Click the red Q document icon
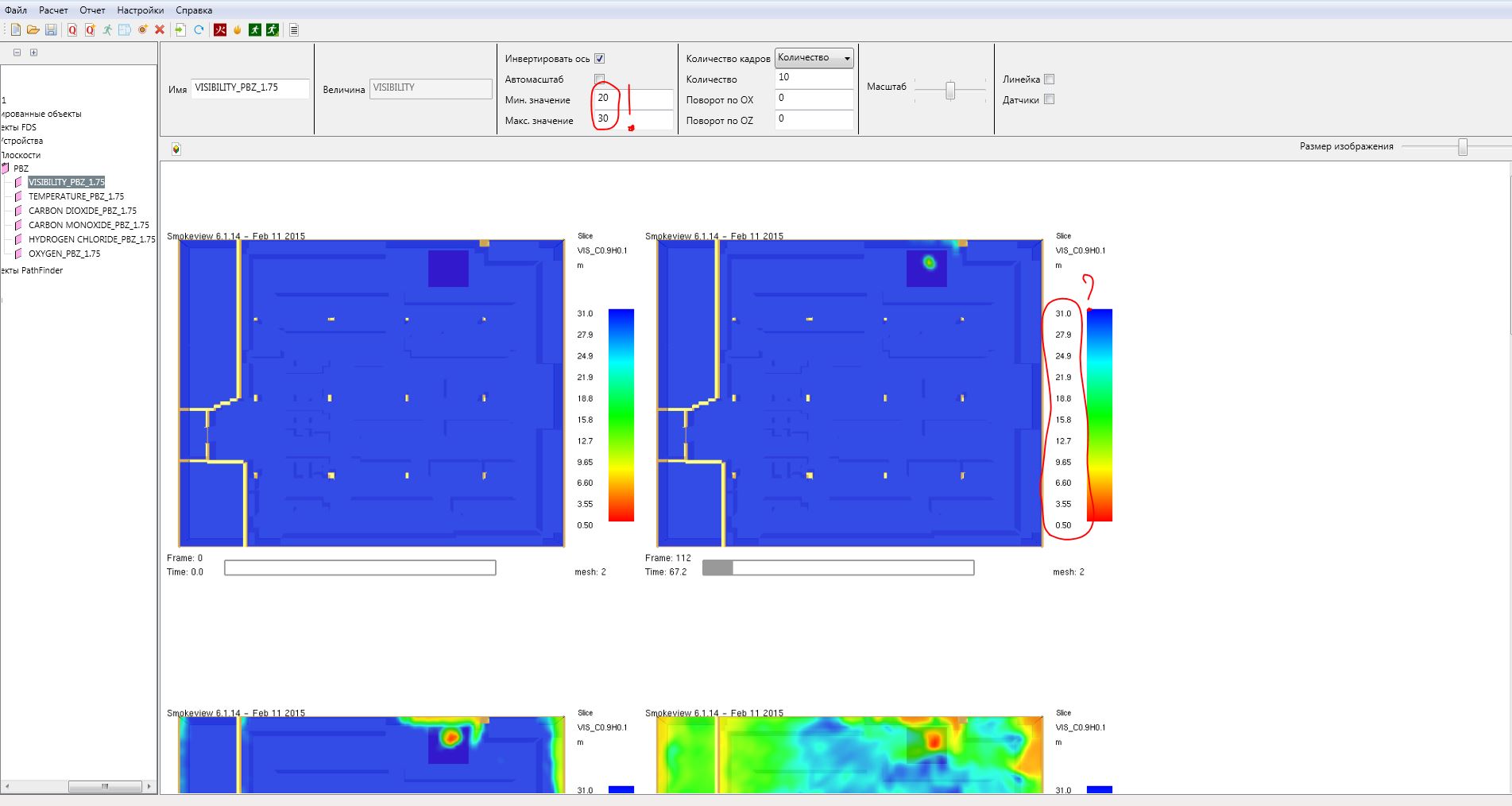This screenshot has width=1512, height=806. pyautogui.click(x=72, y=29)
